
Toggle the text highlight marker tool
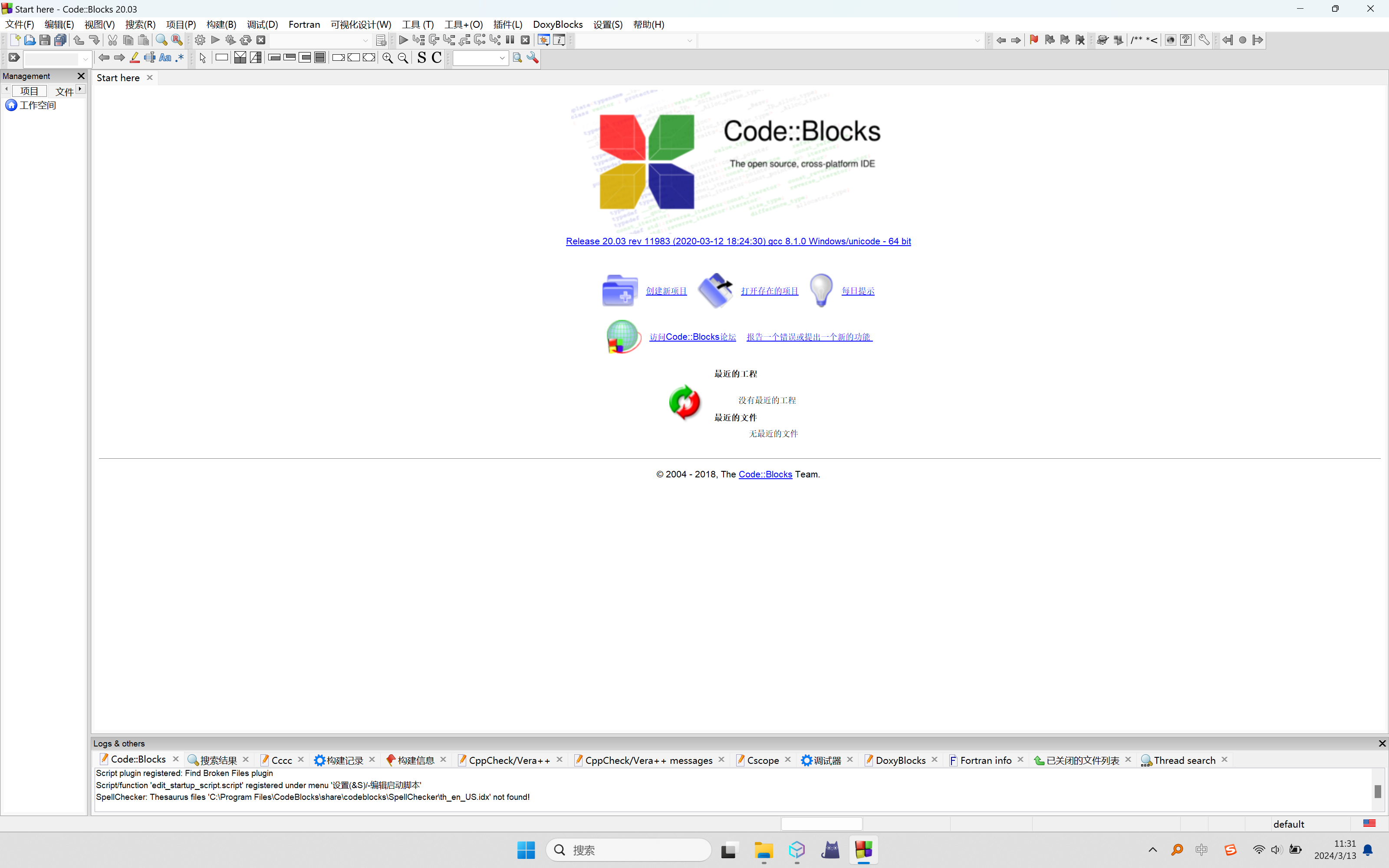134,57
